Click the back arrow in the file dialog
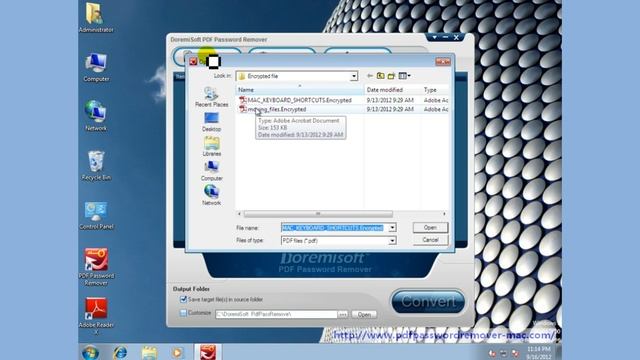Image resolution: width=640 pixels, height=360 pixels. 370,76
